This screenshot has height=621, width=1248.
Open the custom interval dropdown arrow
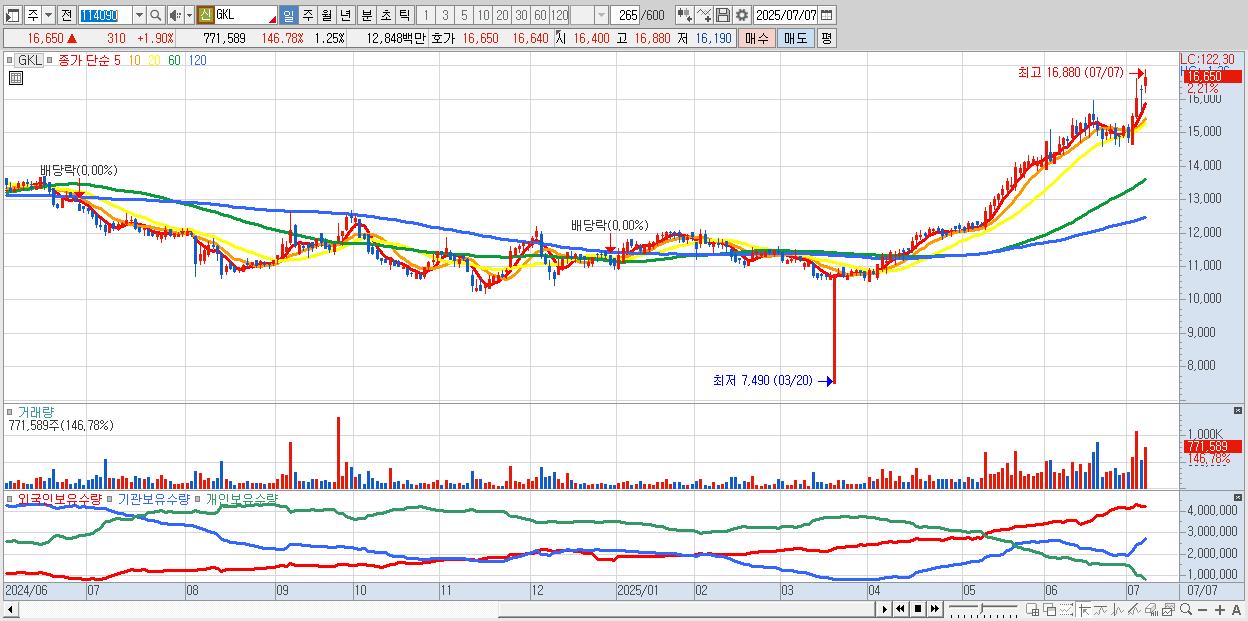601,15
